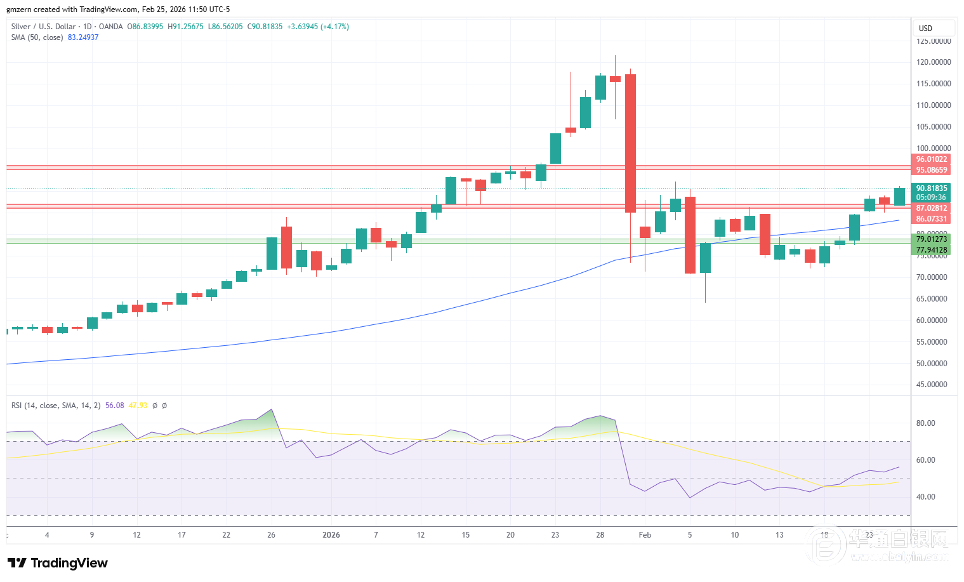
Task: Click the TradingView logo at bottom left
Action: click(57, 563)
